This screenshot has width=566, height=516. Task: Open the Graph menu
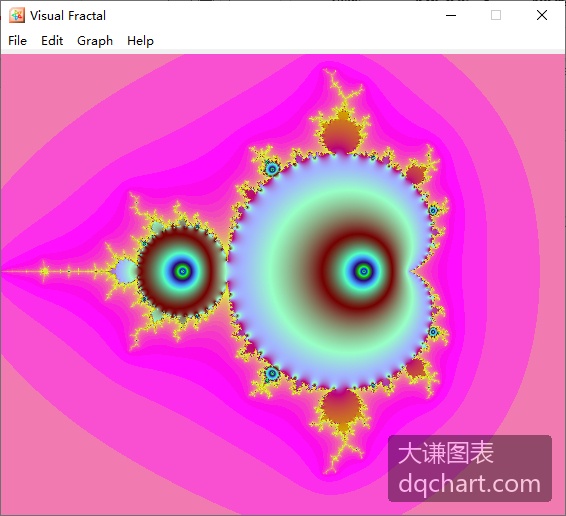(x=95, y=41)
